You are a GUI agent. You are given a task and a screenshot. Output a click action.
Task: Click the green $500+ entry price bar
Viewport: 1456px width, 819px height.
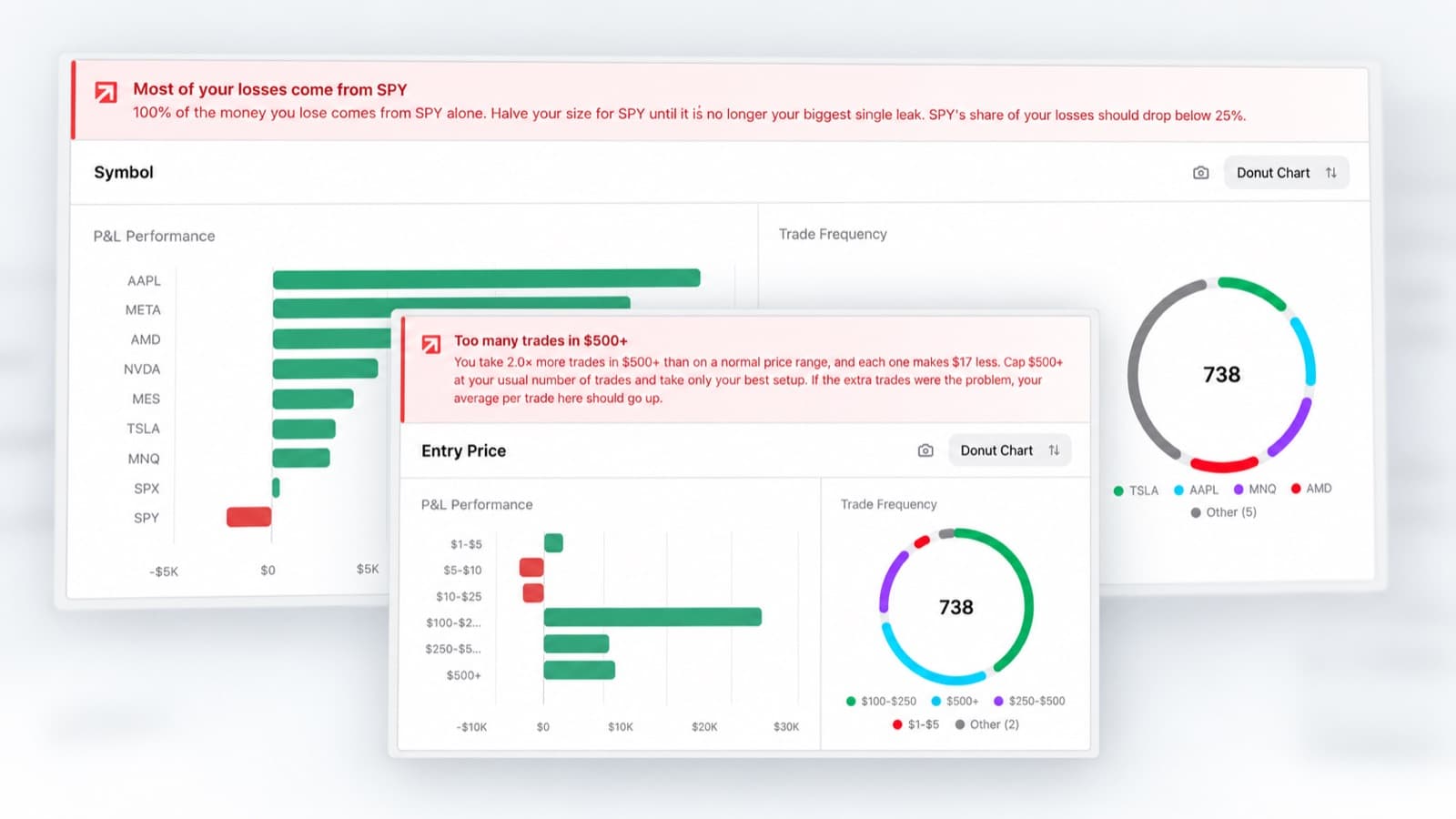pos(580,670)
